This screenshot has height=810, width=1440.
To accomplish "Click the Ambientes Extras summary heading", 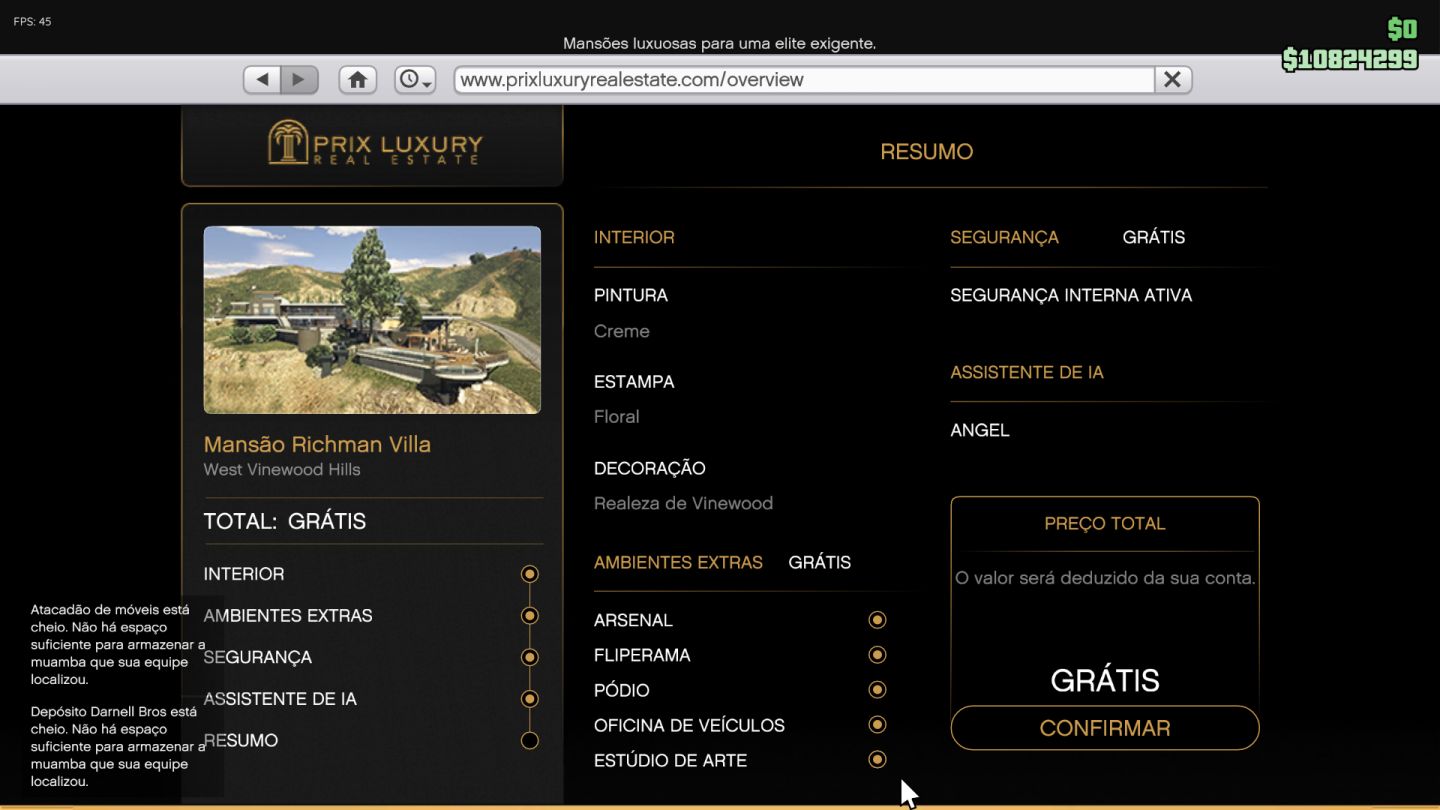I will (678, 563).
